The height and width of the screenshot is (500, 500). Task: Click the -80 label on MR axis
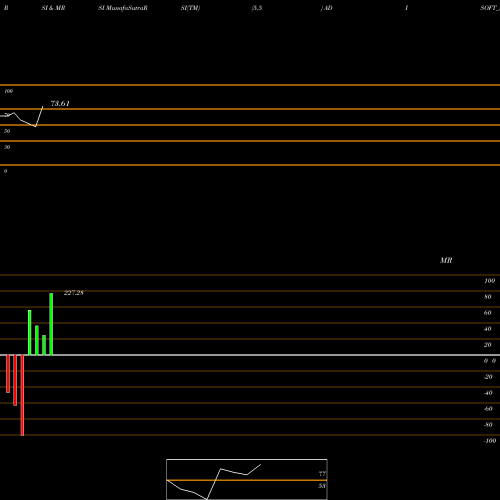pyautogui.click(x=488, y=425)
